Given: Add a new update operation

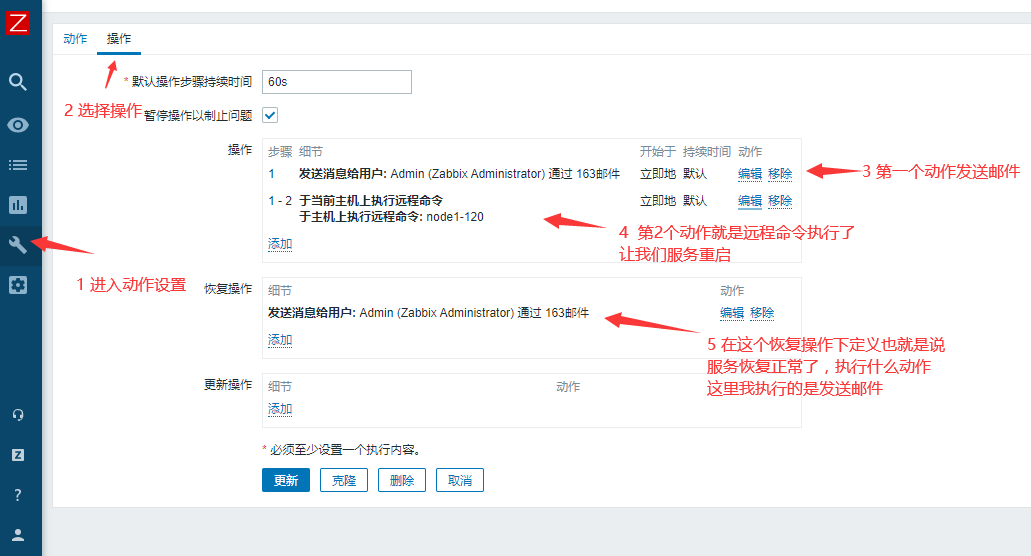Looking at the screenshot, I should coord(280,409).
